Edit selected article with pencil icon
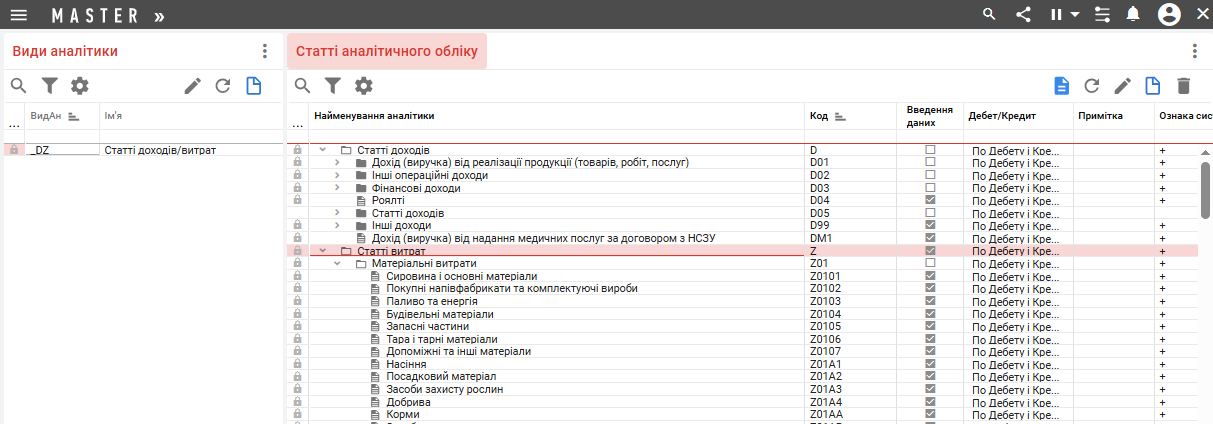The height and width of the screenshot is (424, 1213). 1123,86
